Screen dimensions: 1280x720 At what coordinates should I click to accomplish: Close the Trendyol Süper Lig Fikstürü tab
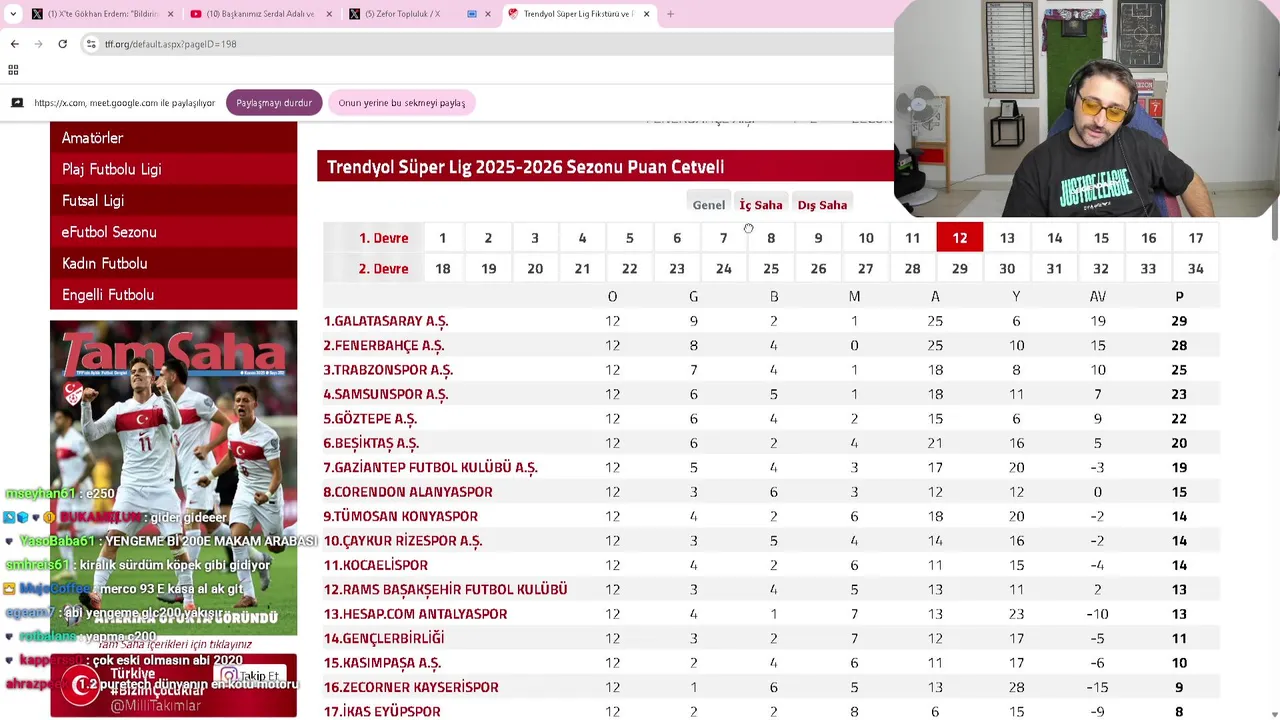click(646, 14)
